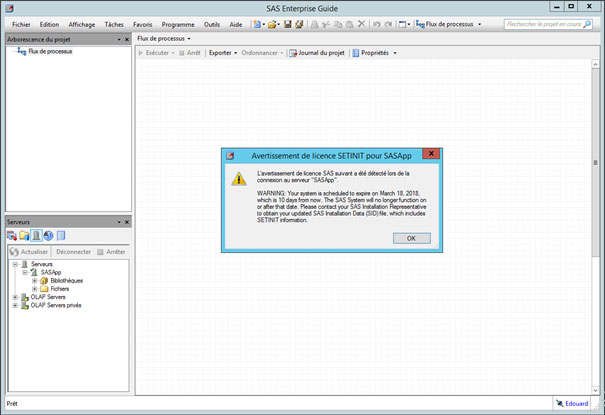Open the Outils menu
The image size is (605, 415).
point(212,24)
